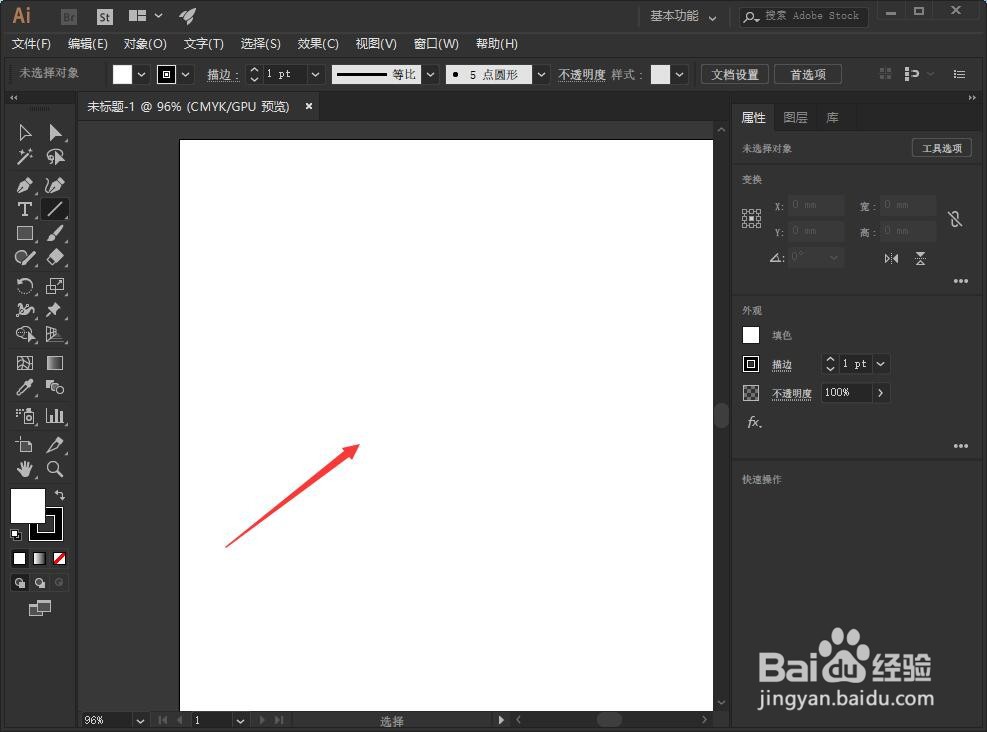This screenshot has width=987, height=732.
Task: Open the 文件(F) menu
Action: coord(31,43)
